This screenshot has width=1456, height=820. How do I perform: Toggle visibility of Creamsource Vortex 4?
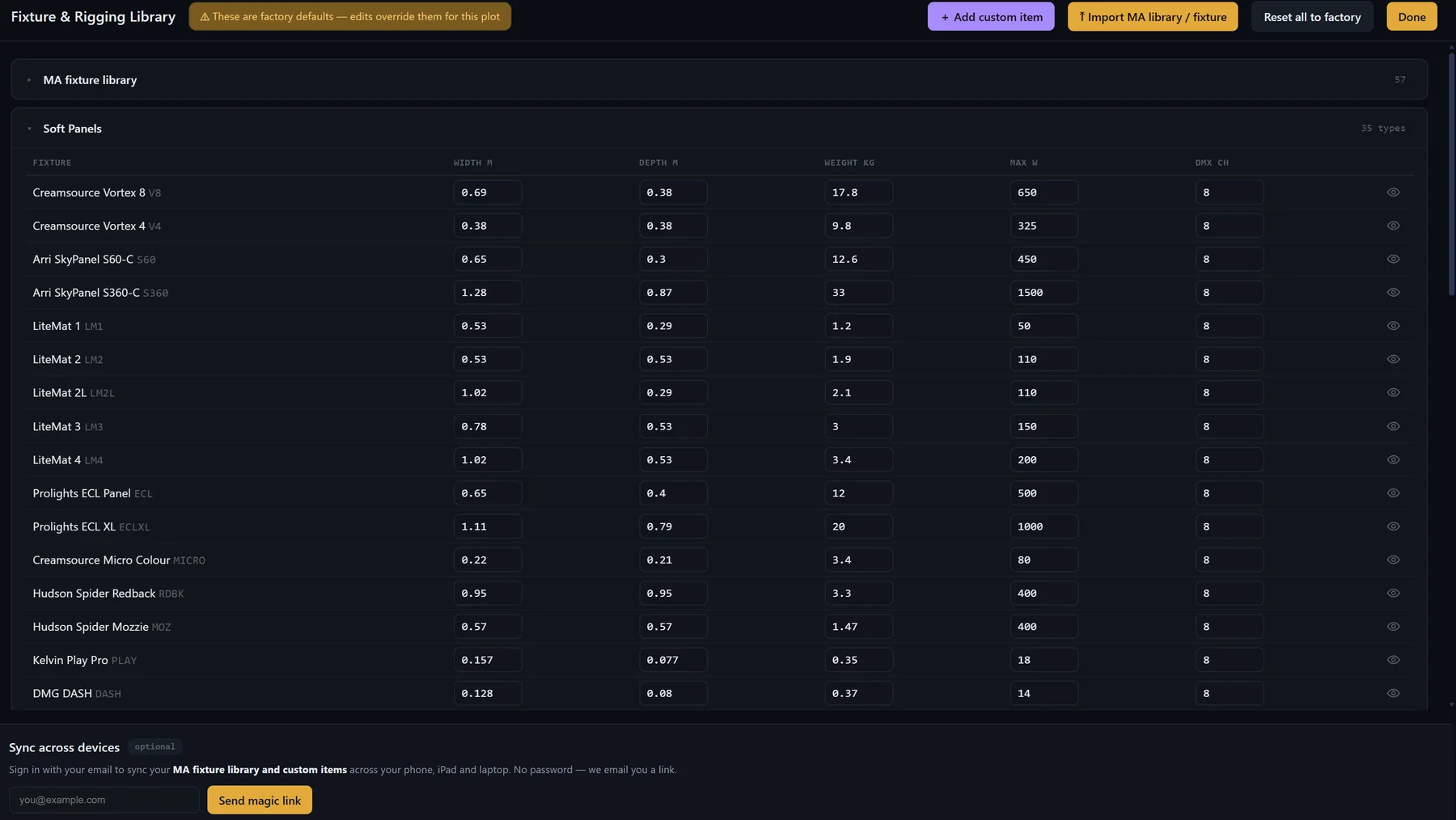tap(1393, 226)
